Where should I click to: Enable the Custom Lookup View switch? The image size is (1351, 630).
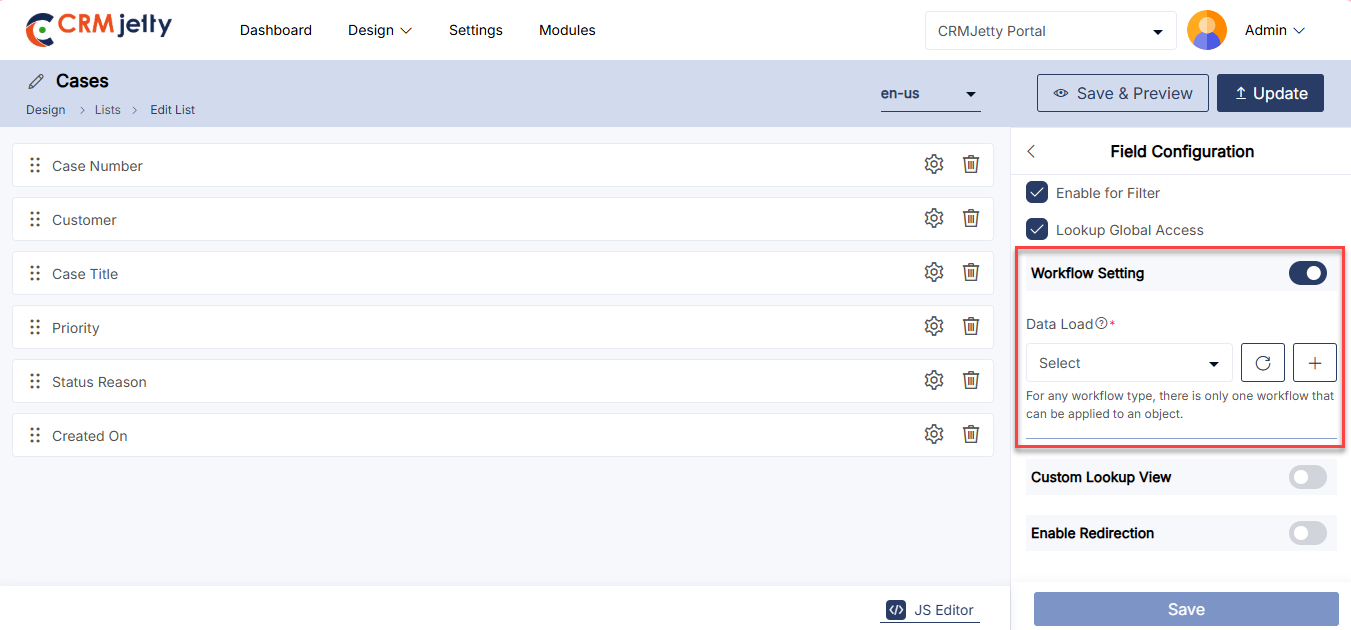pos(1307,477)
